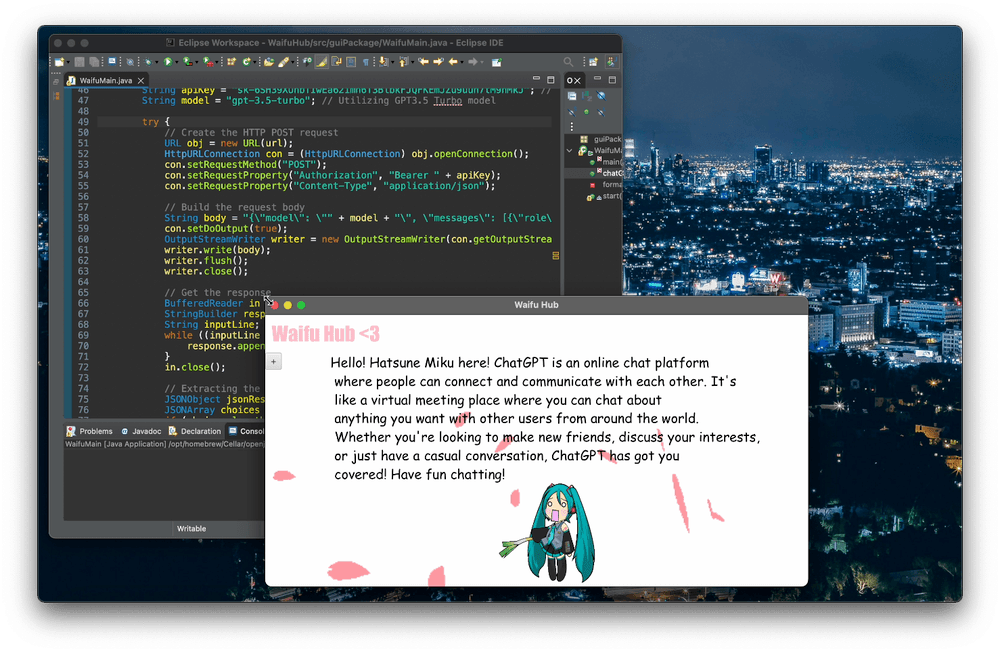
Task: Toggle Mark Occurrences highlighter
Action: (321, 62)
